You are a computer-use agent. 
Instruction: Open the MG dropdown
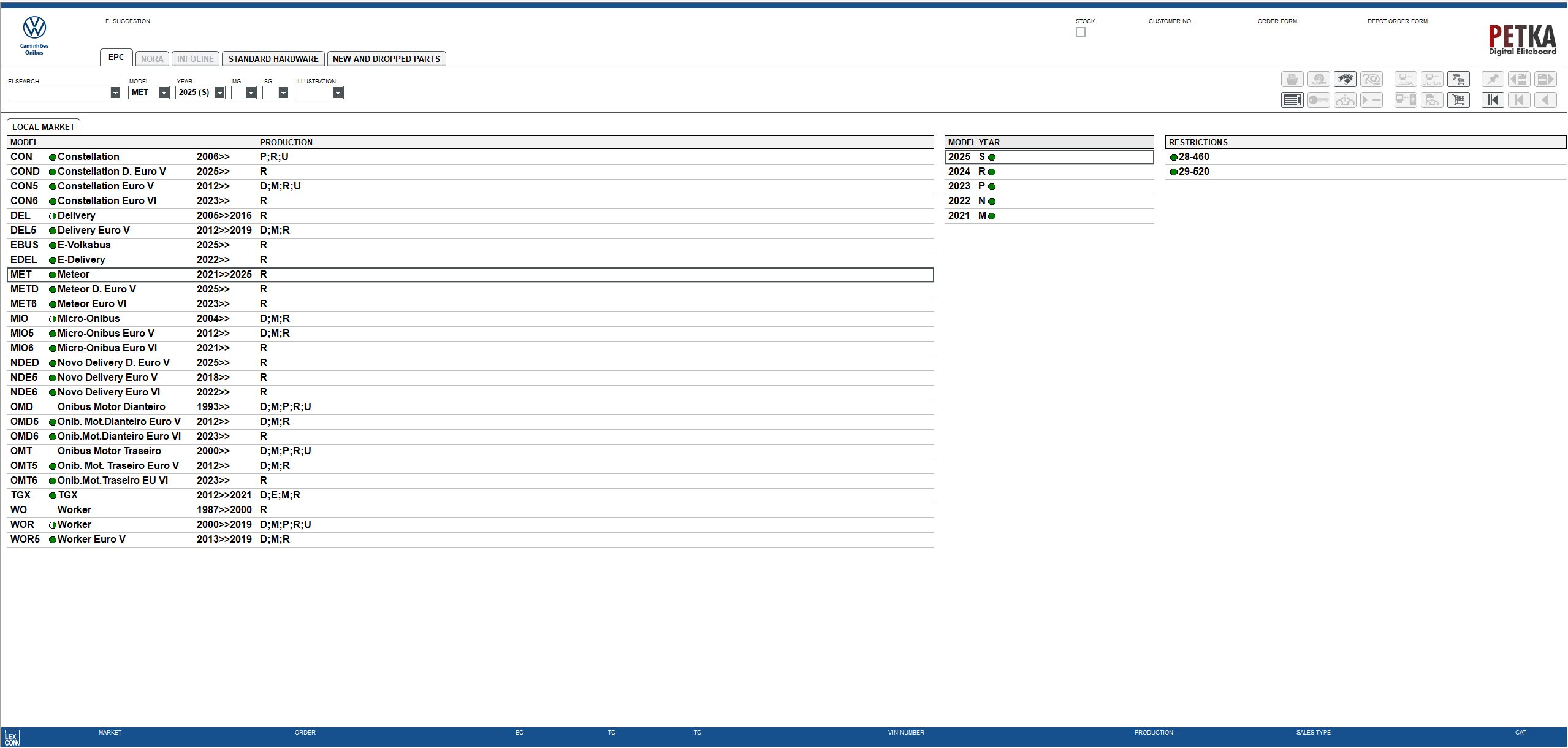pos(251,93)
